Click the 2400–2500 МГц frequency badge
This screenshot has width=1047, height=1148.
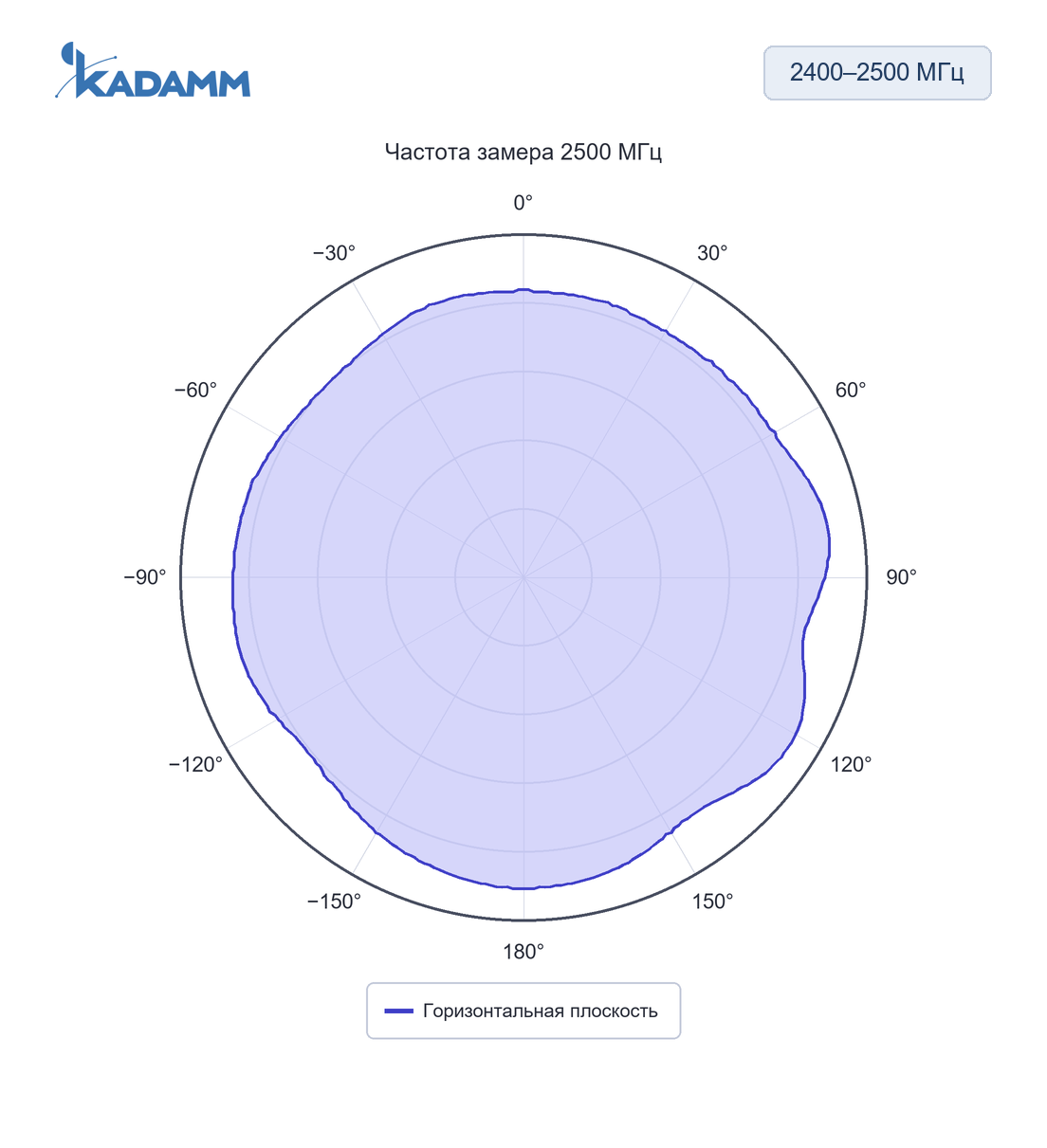877,73
